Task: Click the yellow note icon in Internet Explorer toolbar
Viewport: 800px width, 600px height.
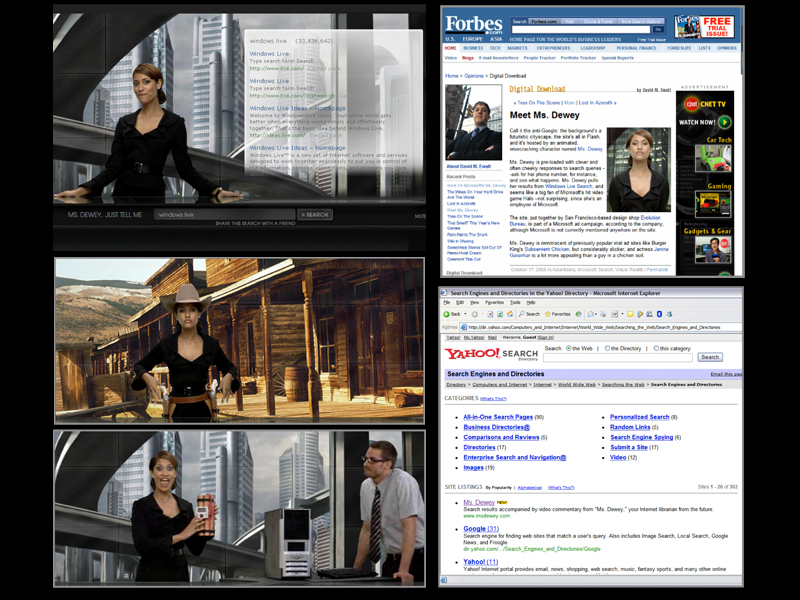Action: [630, 314]
